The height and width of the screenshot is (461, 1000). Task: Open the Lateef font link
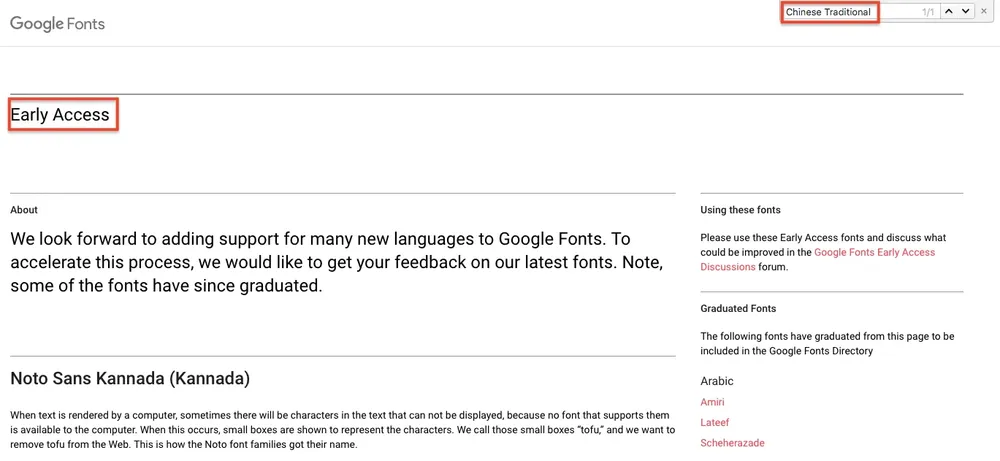(715, 423)
